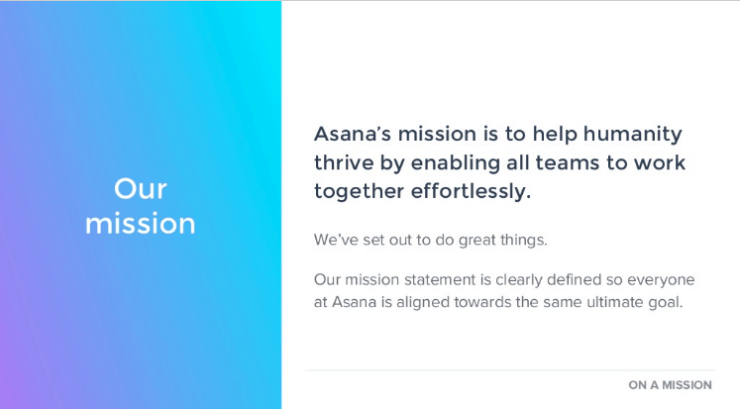
Task: Select the bold Asana's mission headline
Action: [499, 162]
